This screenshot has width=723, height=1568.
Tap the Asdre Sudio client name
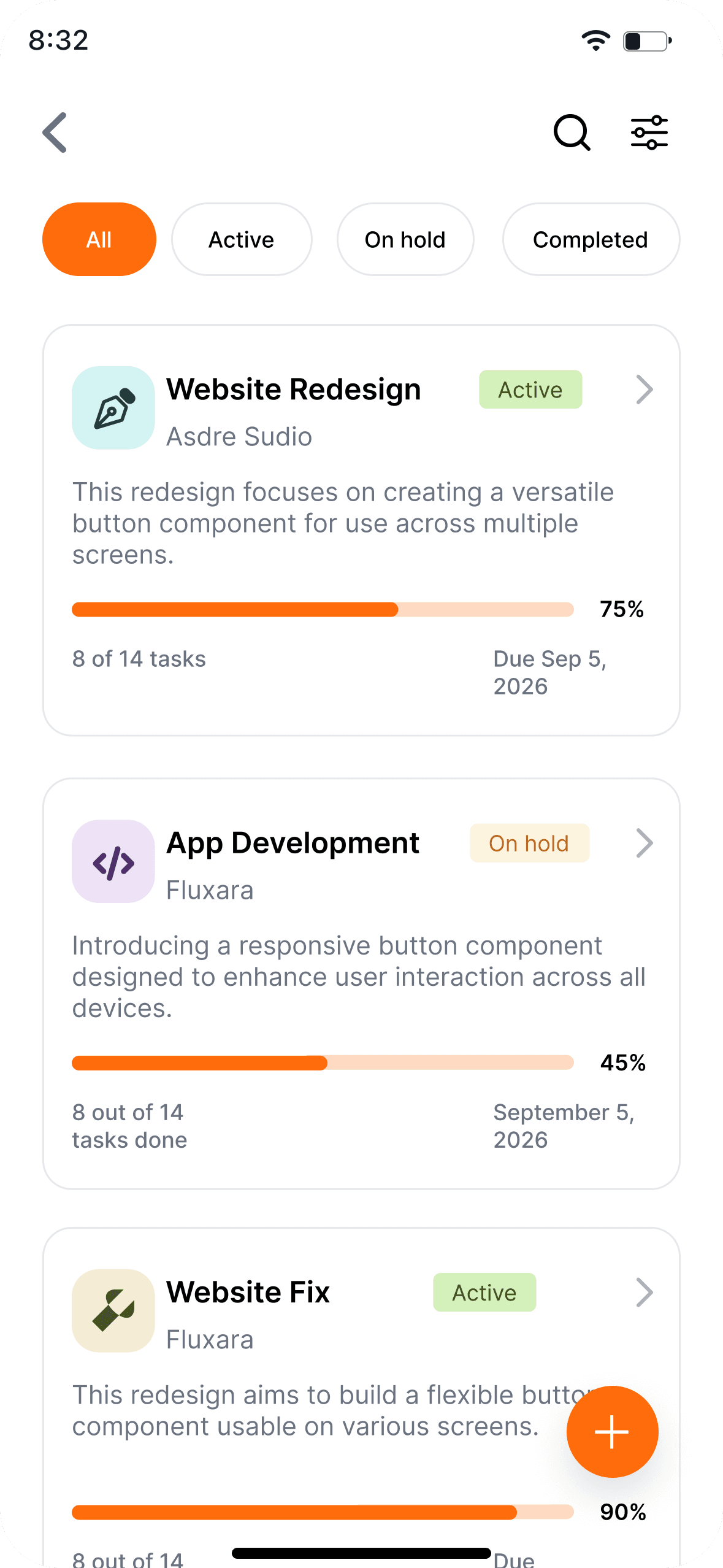tap(239, 437)
